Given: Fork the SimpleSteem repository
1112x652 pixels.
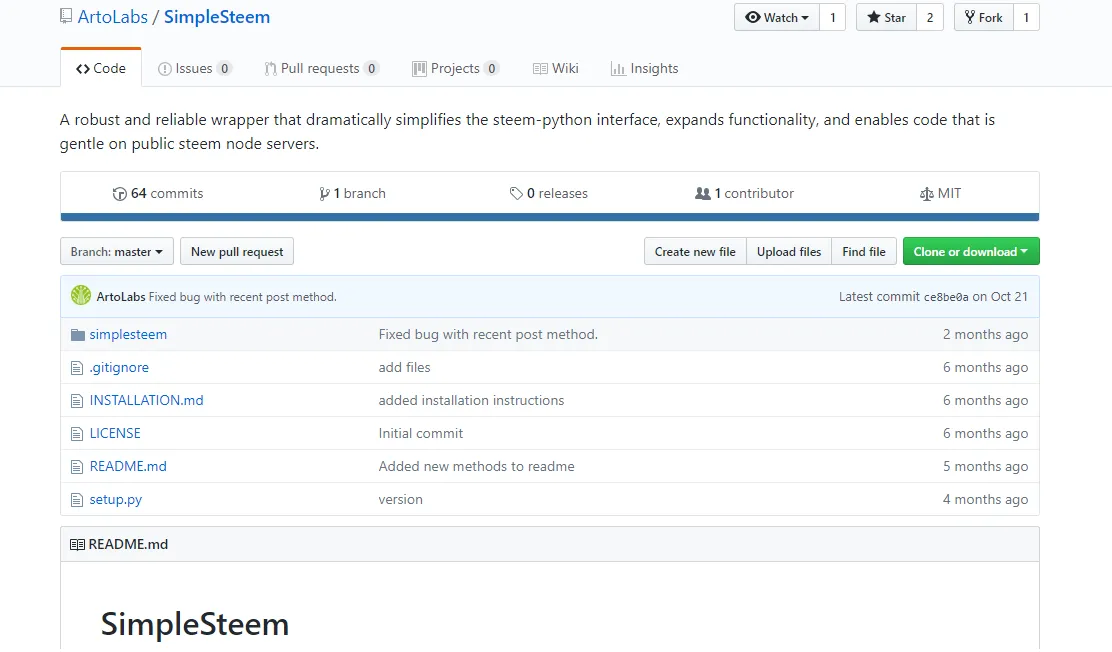Looking at the screenshot, I should point(984,18).
